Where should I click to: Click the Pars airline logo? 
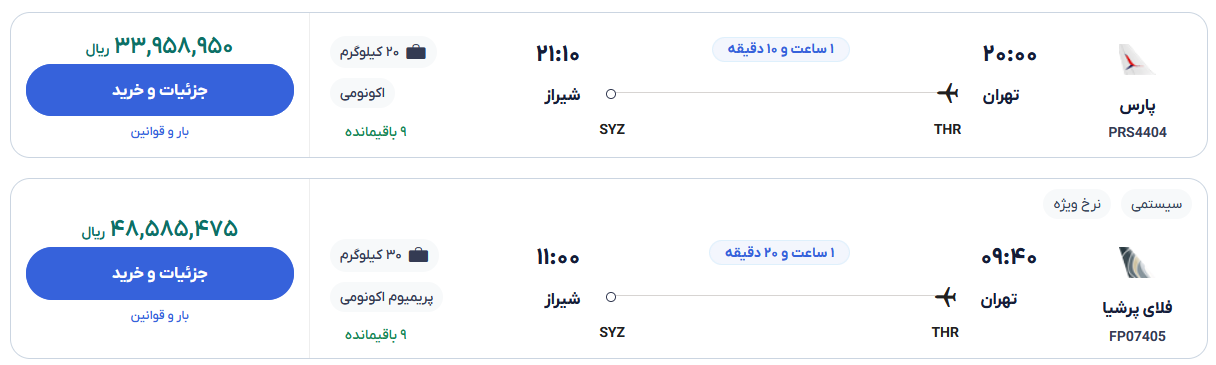1137,60
